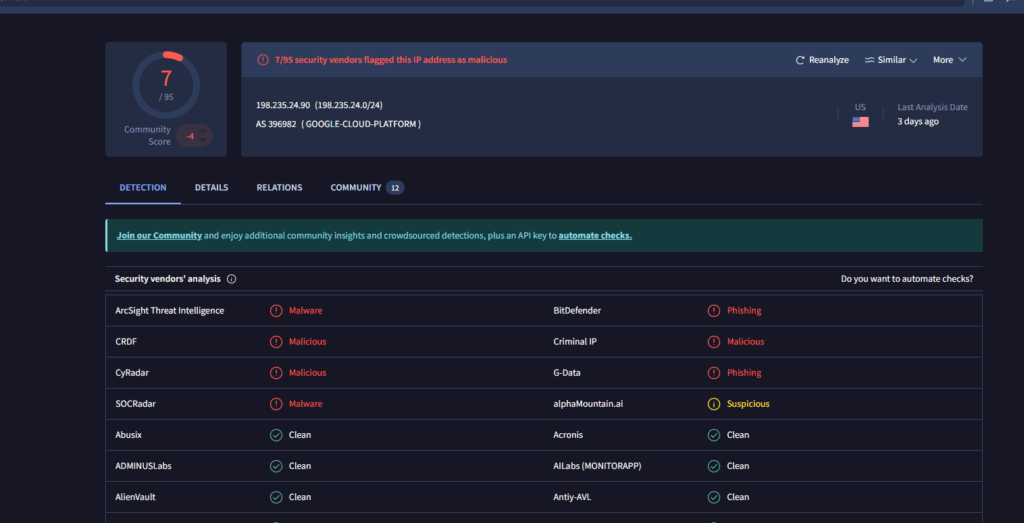Click the Community Score -4 vote badge
This screenshot has width=1024, height=523.
pyautogui.click(x=194, y=136)
